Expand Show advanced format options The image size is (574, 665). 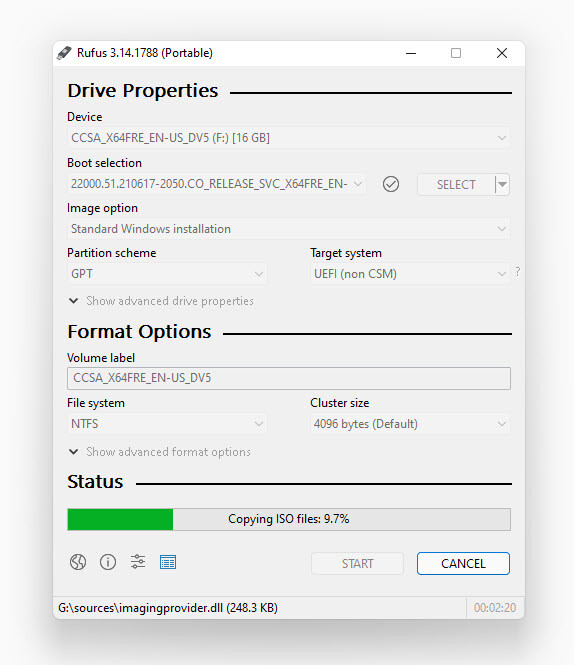[x=160, y=452]
